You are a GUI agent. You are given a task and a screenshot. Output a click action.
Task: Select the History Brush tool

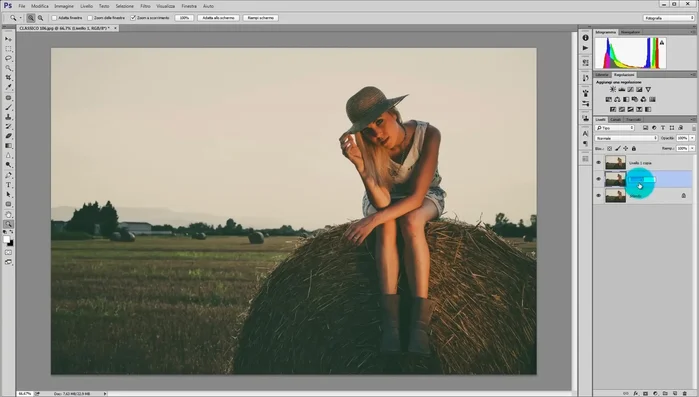coord(8,127)
